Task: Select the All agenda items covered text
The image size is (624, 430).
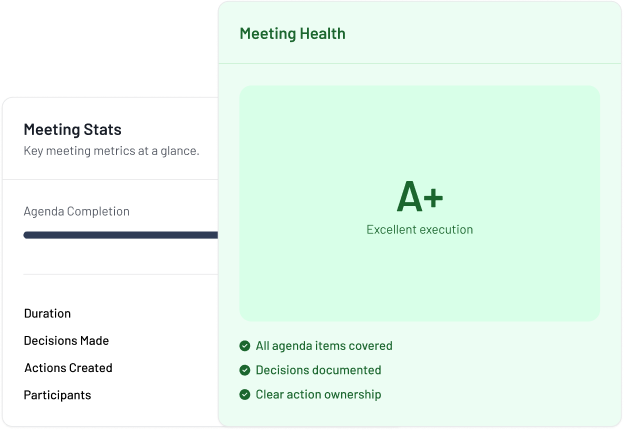Action: coord(324,346)
